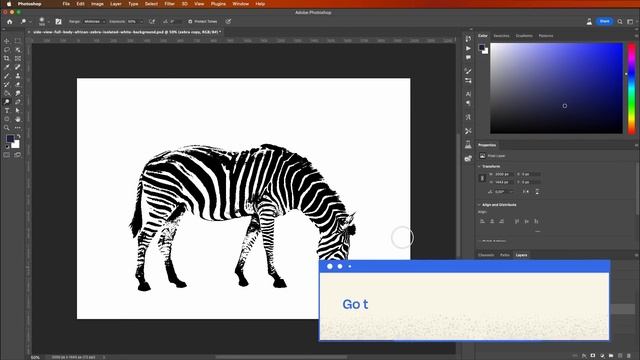This screenshot has width=640, height=360.
Task: Add a layer mask from Layers panel
Action: 593,356
